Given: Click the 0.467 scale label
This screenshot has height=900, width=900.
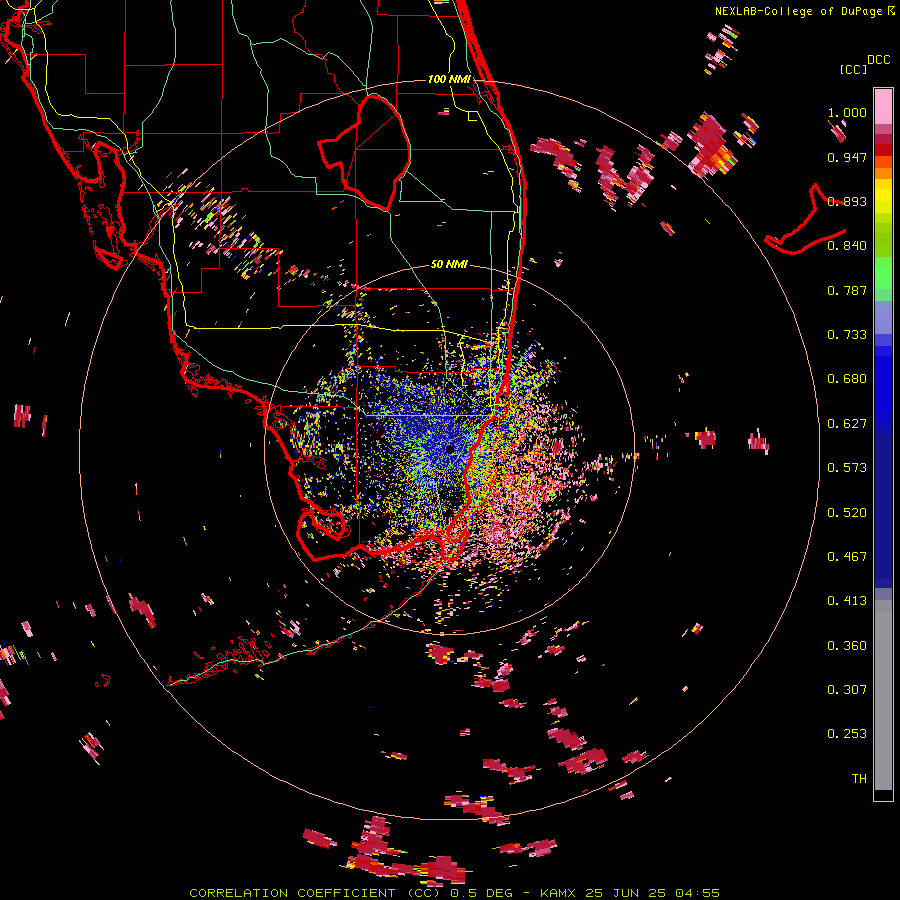Looking at the screenshot, I should coord(847,557).
